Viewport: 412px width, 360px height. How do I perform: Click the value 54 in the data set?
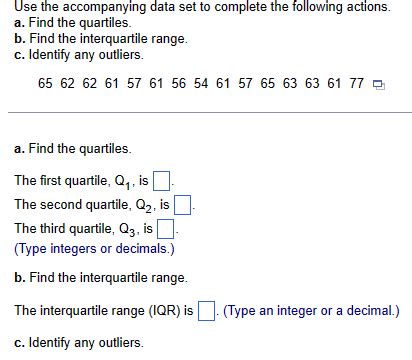201,83
